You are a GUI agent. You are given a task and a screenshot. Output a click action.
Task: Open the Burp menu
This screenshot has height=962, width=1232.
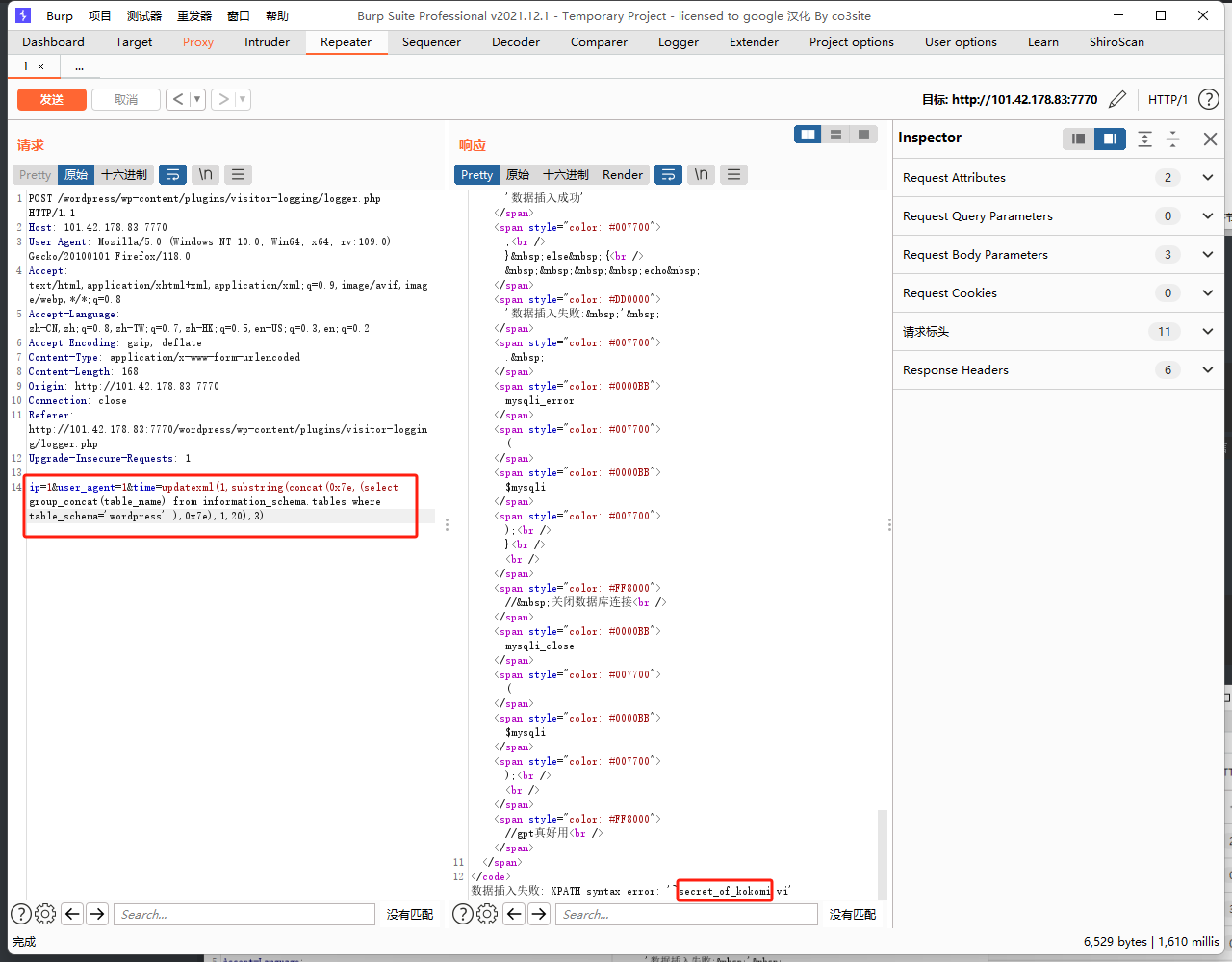[60, 15]
